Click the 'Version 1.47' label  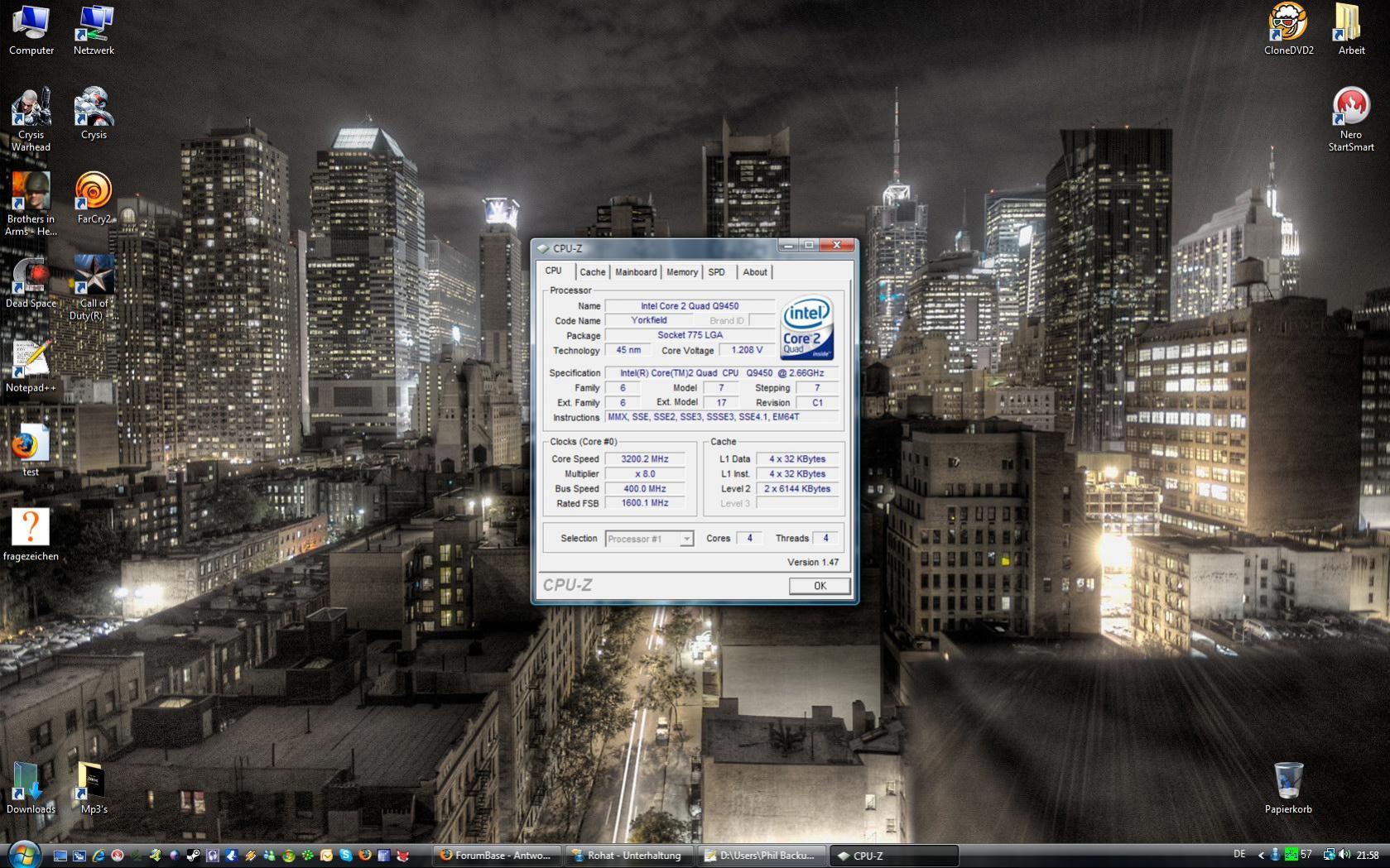[813, 563]
